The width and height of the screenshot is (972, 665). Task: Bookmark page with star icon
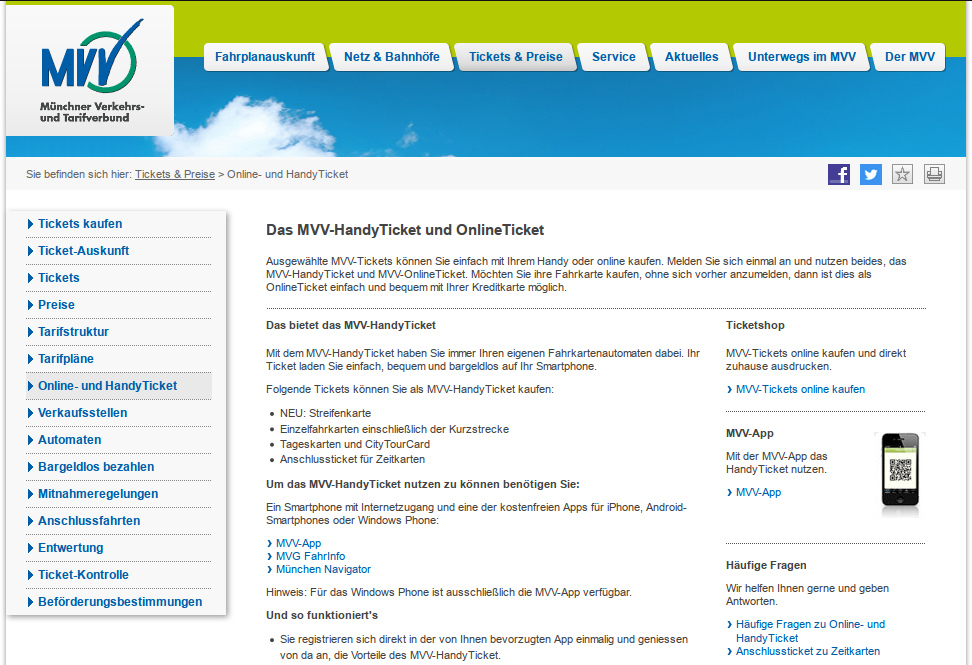[x=902, y=174]
